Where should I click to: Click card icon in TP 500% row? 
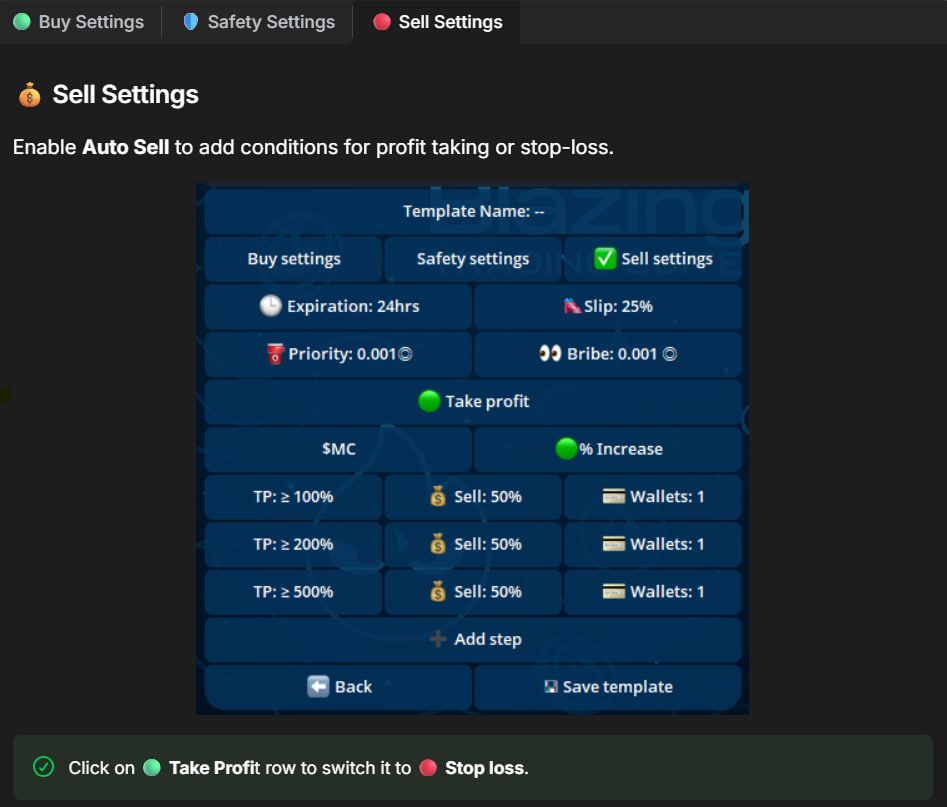point(614,592)
